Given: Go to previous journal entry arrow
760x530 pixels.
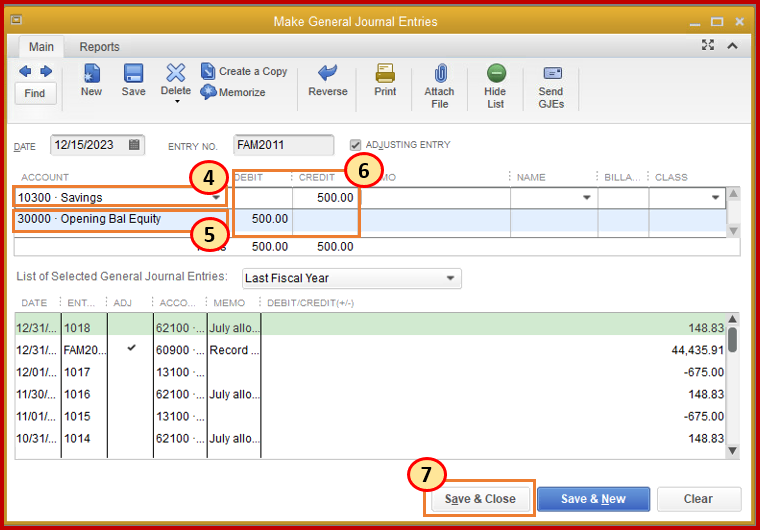Looking at the screenshot, I should [x=25, y=72].
